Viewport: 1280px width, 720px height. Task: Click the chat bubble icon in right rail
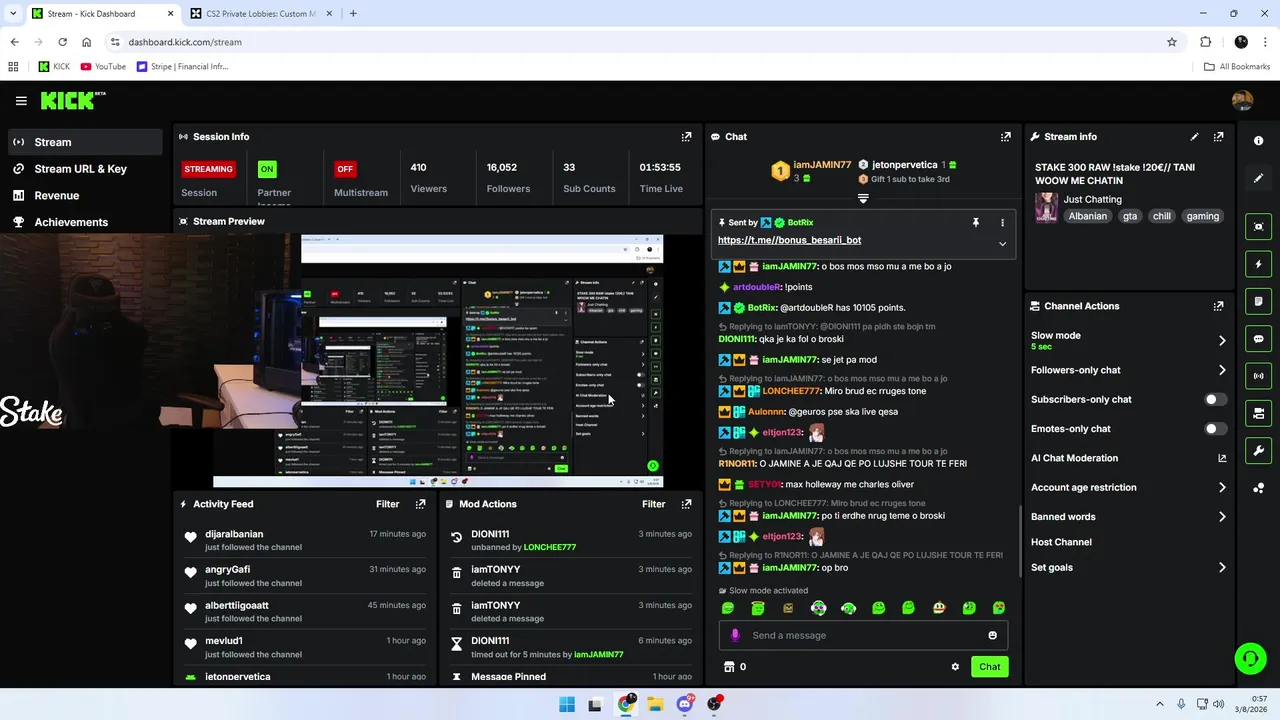coord(1258,339)
